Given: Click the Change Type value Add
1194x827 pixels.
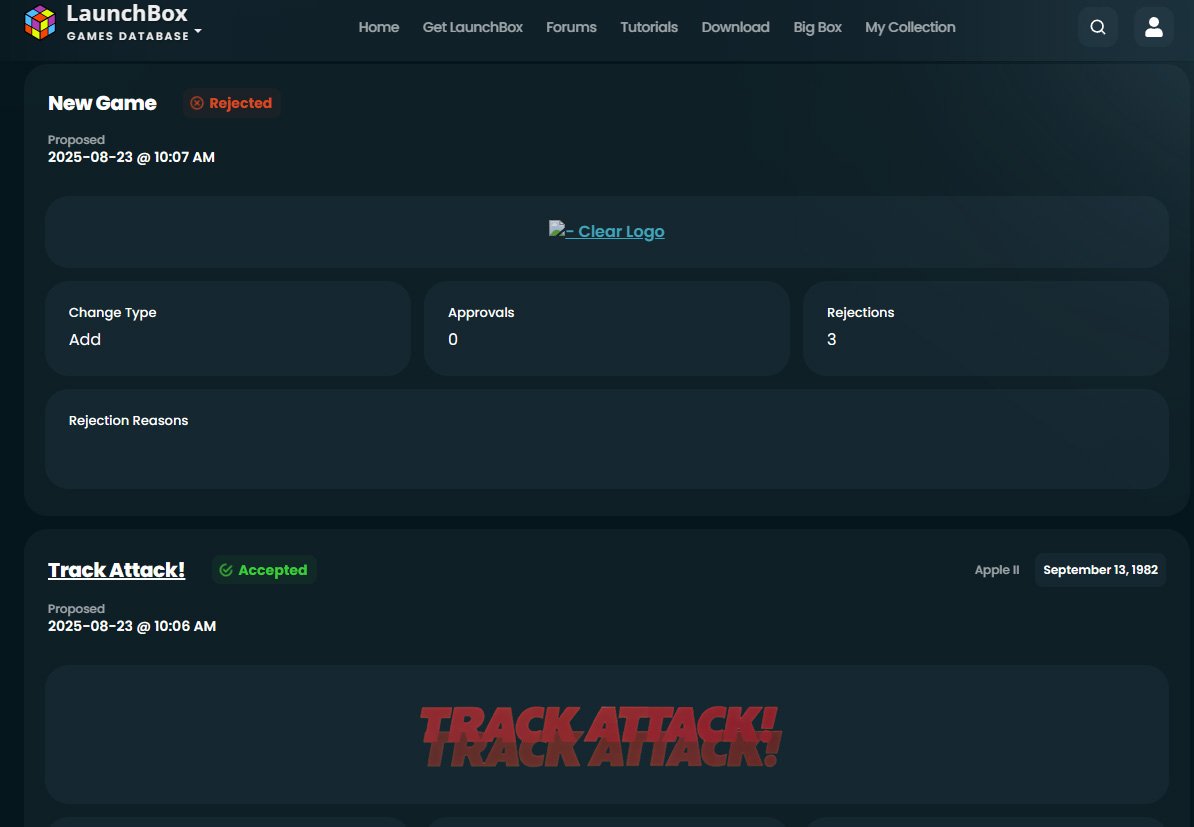Looking at the screenshot, I should click(x=85, y=340).
